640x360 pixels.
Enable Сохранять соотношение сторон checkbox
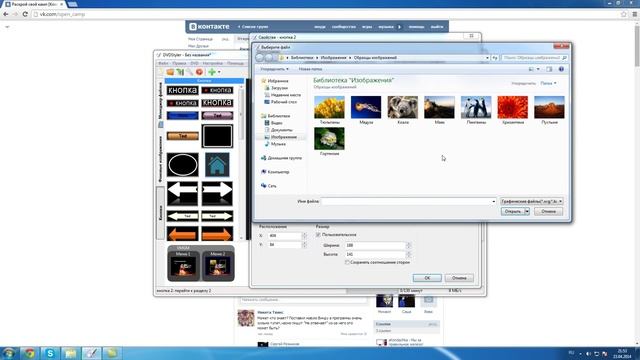tap(347, 262)
